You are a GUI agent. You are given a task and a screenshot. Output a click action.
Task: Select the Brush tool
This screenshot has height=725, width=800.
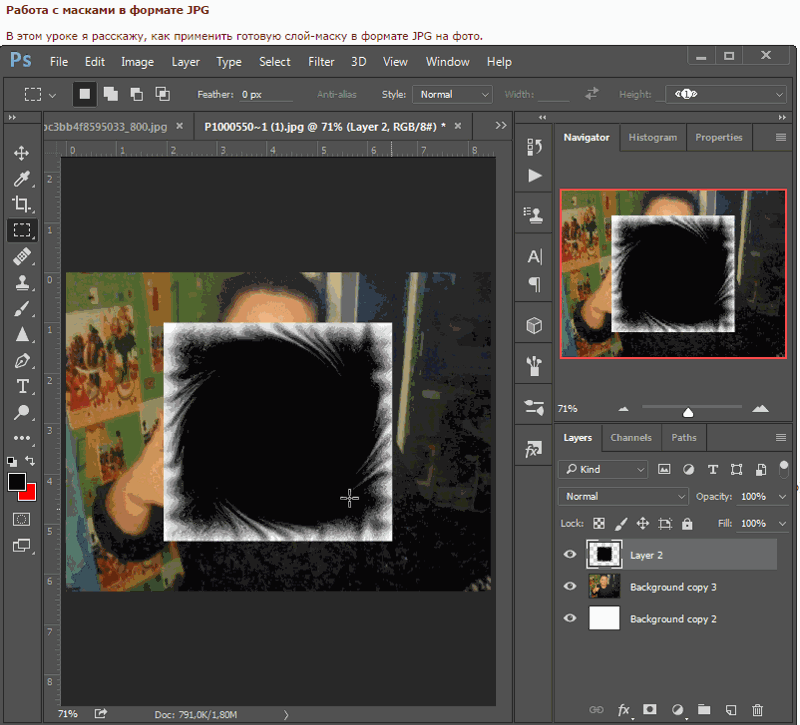[x=21, y=309]
